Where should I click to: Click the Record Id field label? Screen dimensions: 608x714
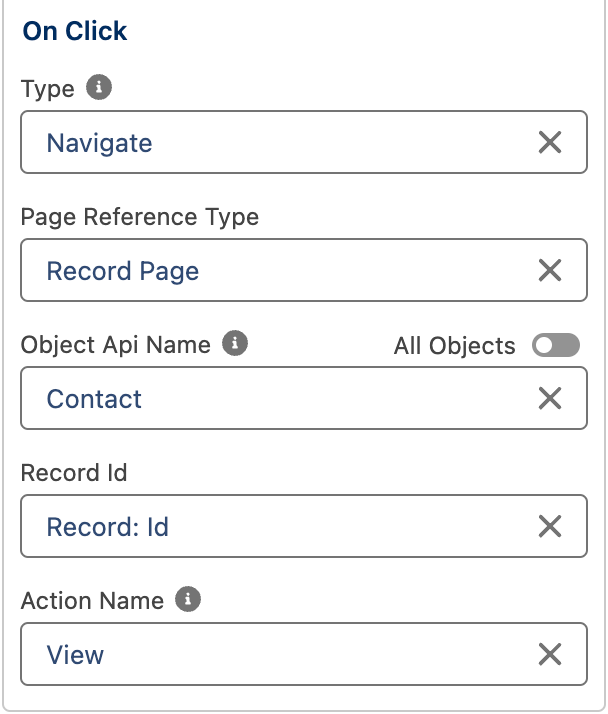coord(74,473)
